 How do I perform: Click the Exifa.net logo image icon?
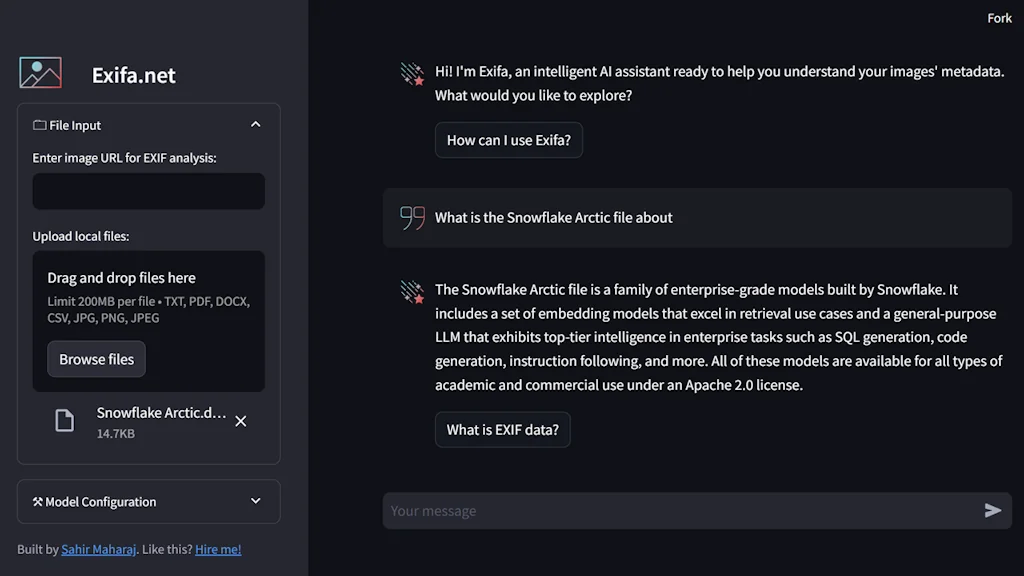pos(39,72)
